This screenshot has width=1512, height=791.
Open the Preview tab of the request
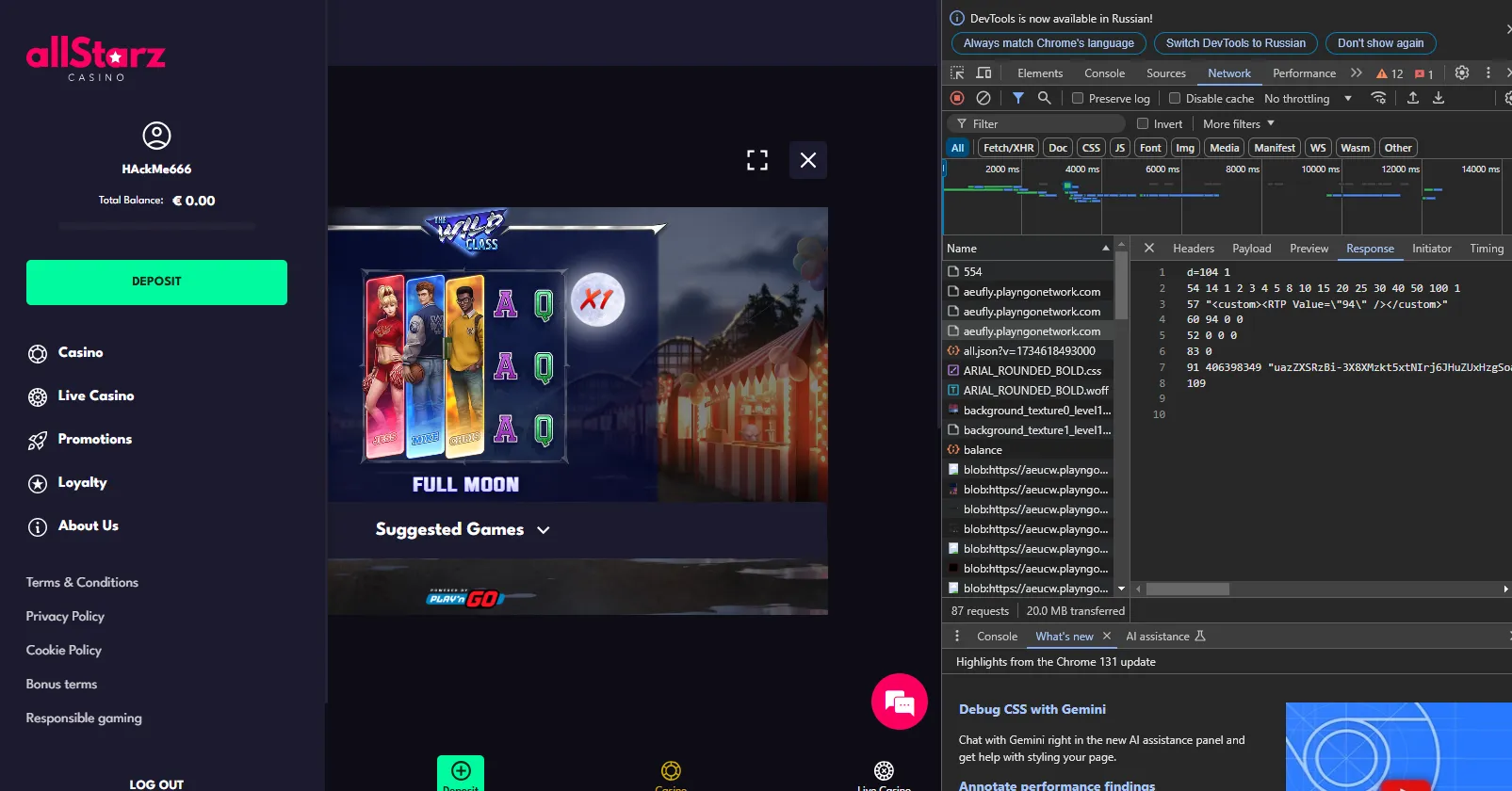tap(1309, 249)
